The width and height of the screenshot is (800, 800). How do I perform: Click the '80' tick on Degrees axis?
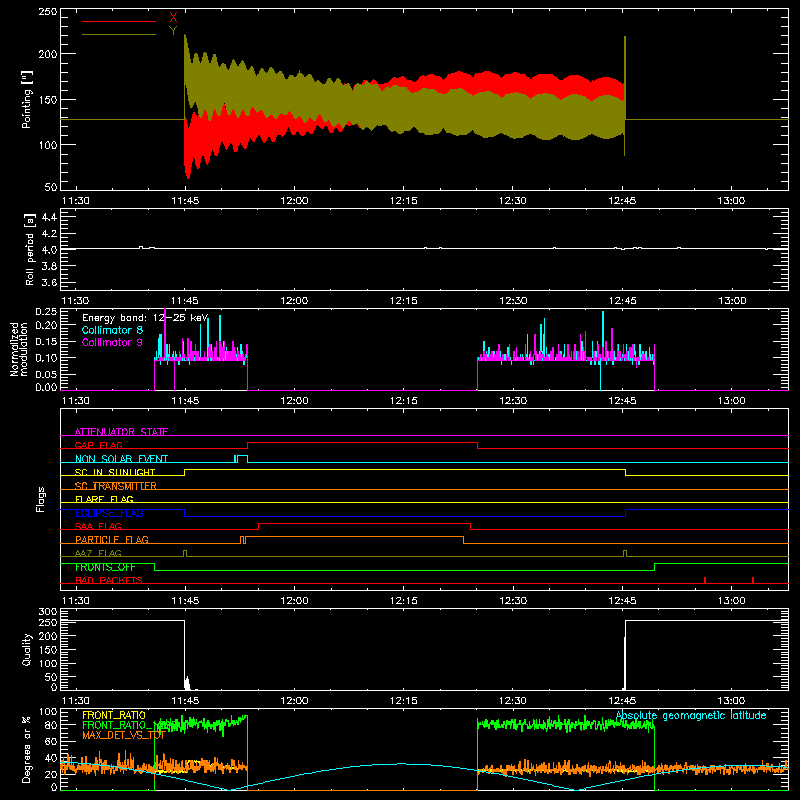coord(51,725)
